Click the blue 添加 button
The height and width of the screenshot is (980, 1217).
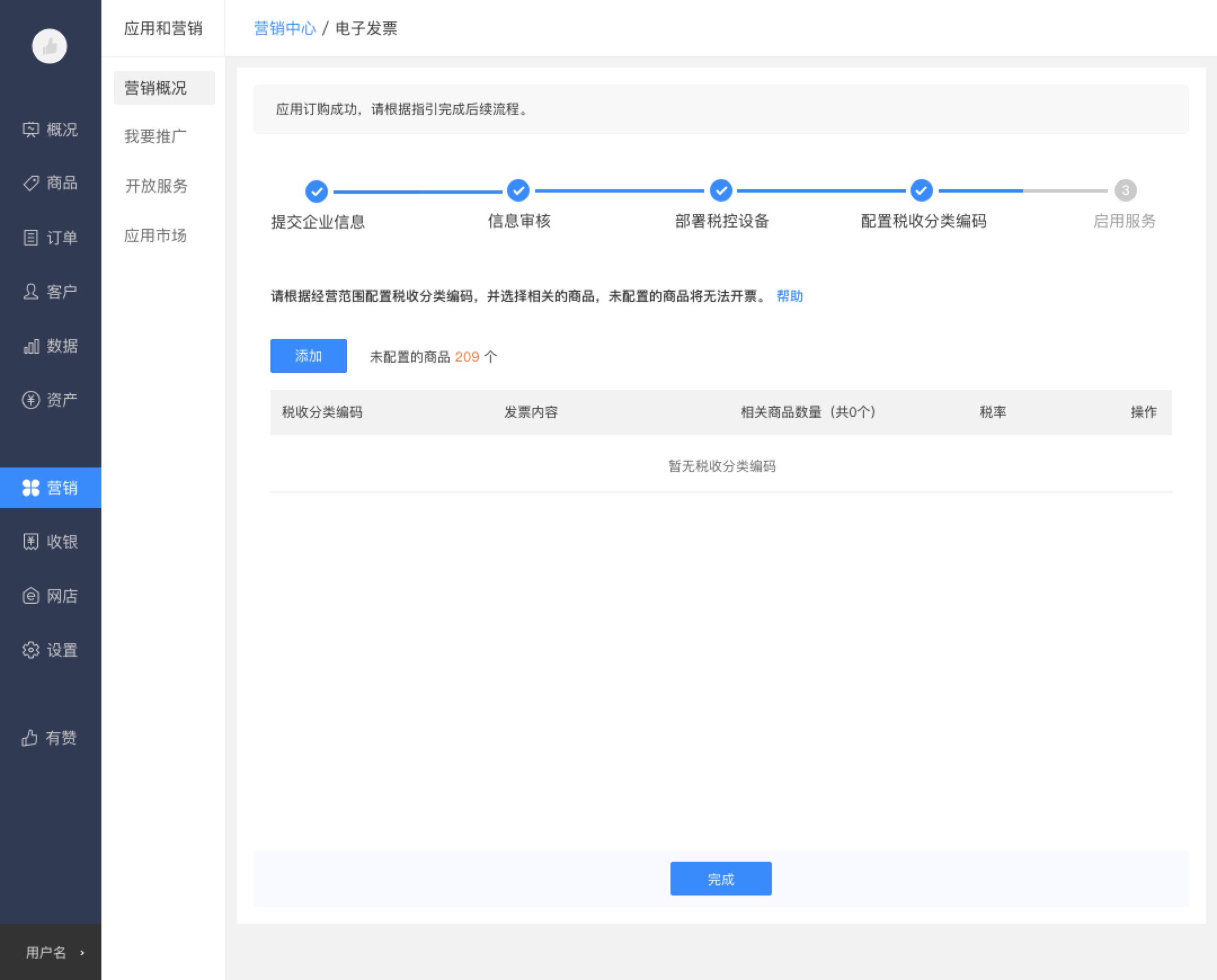[x=308, y=356]
